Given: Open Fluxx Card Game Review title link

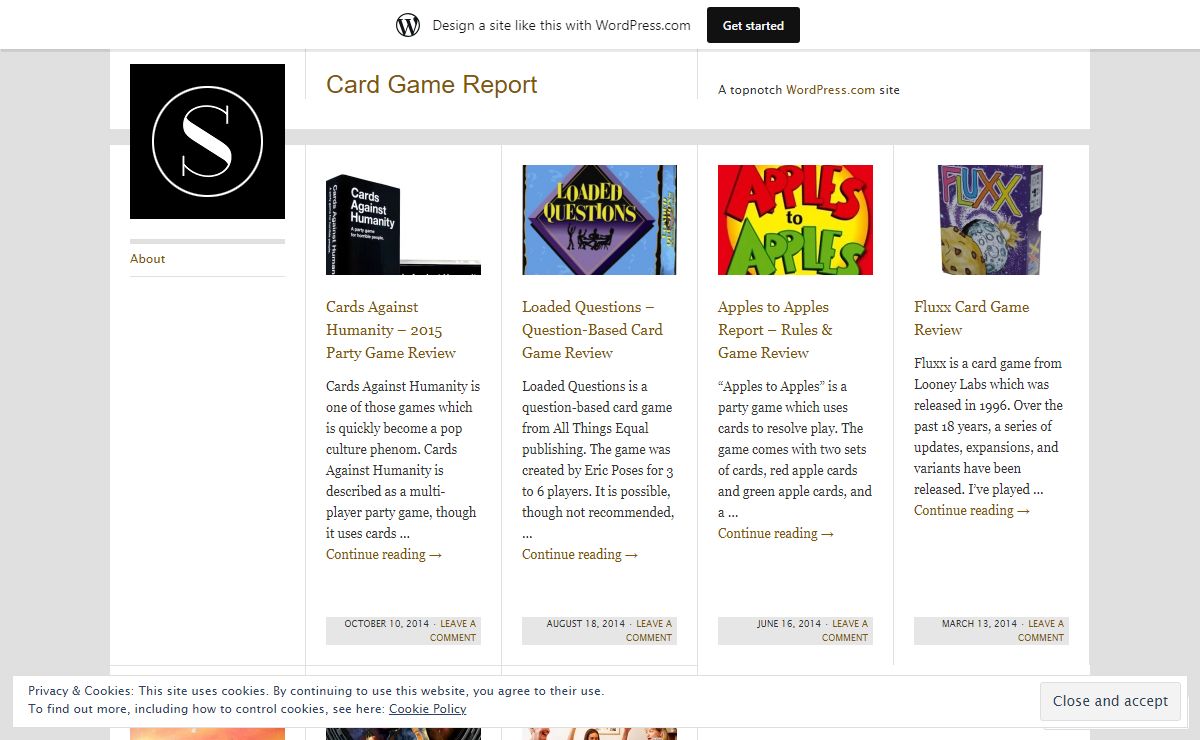Looking at the screenshot, I should coord(971,318).
